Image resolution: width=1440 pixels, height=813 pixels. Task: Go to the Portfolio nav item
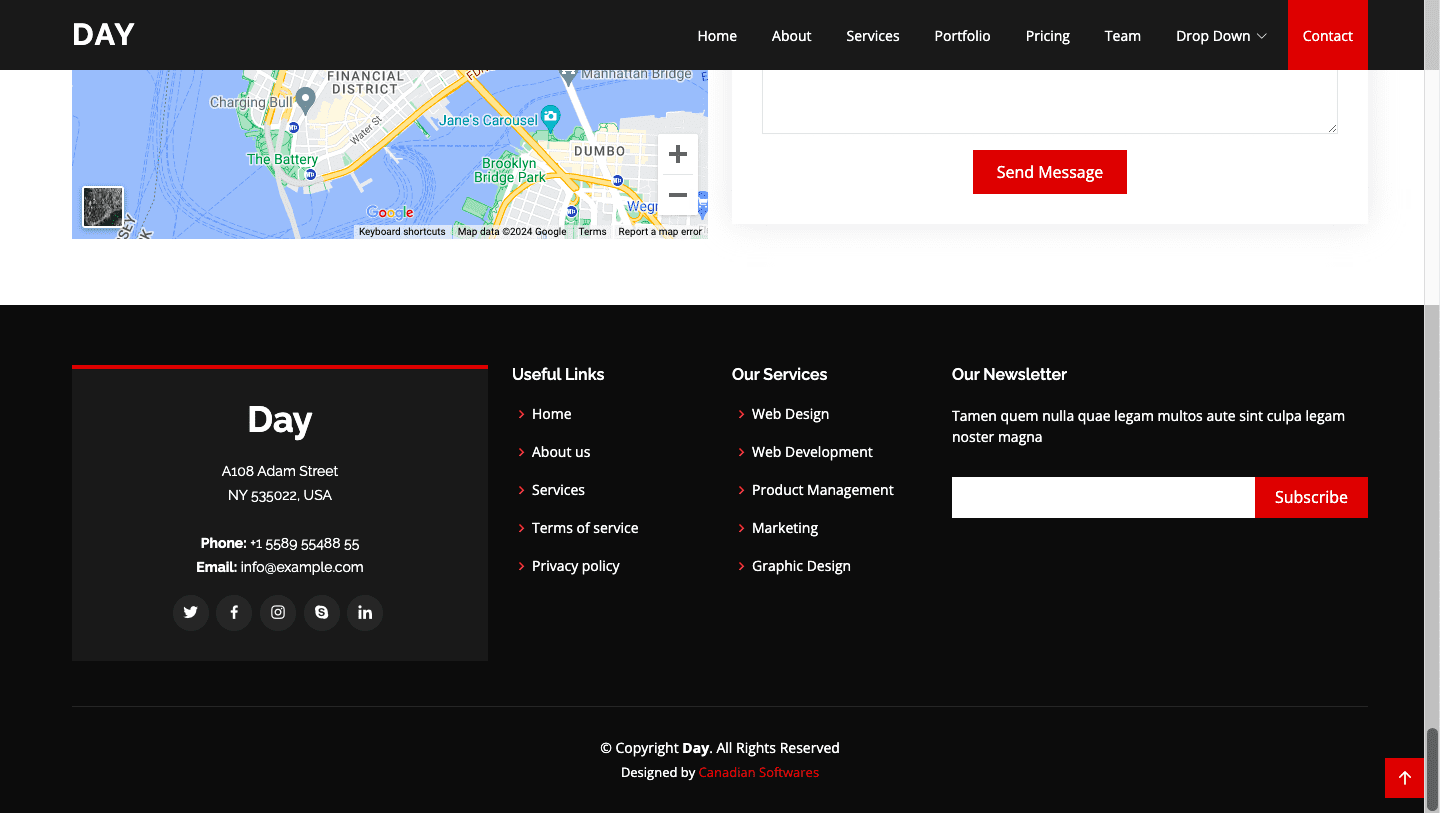[962, 36]
